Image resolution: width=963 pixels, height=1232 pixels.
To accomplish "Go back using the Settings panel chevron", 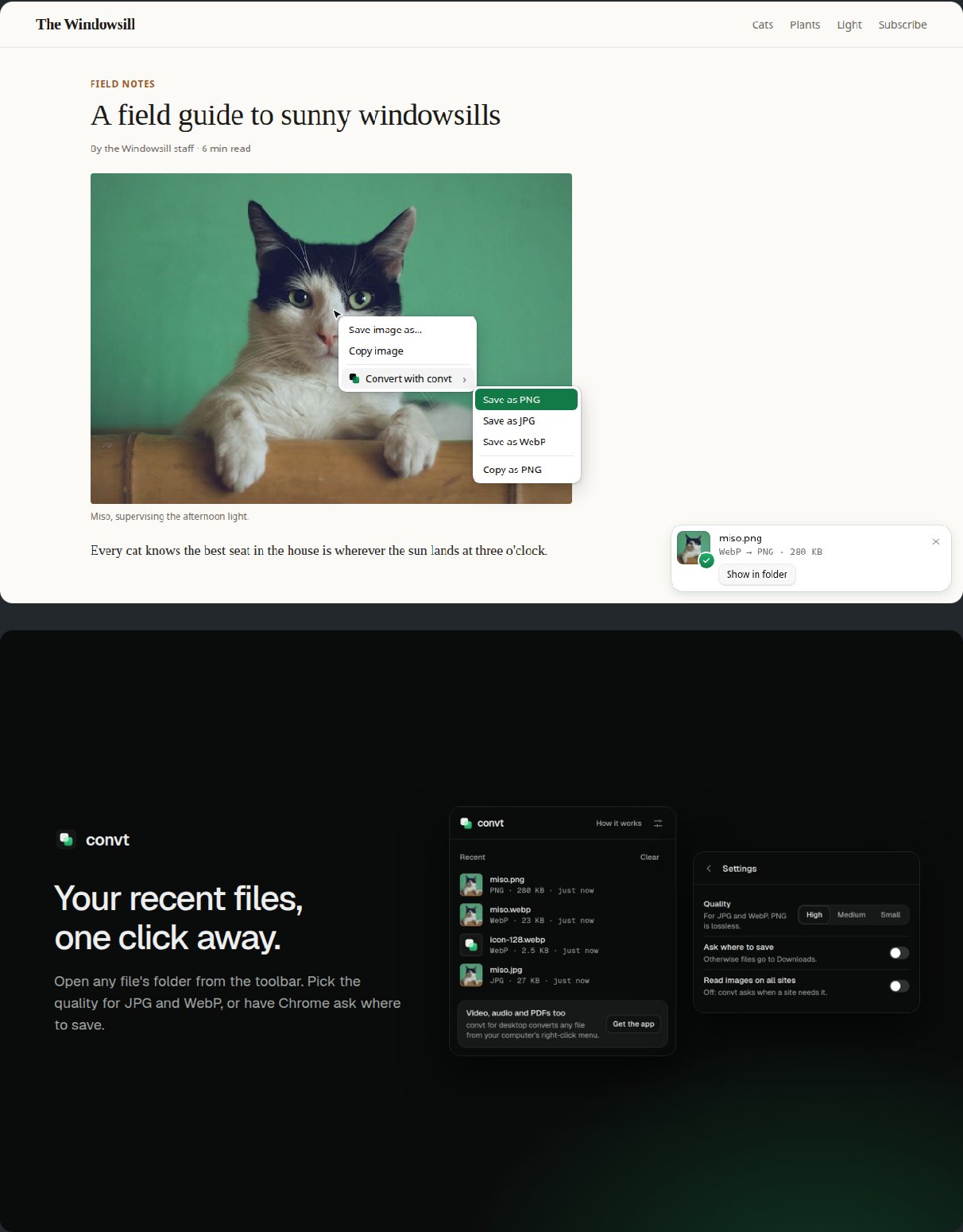I will [709, 869].
